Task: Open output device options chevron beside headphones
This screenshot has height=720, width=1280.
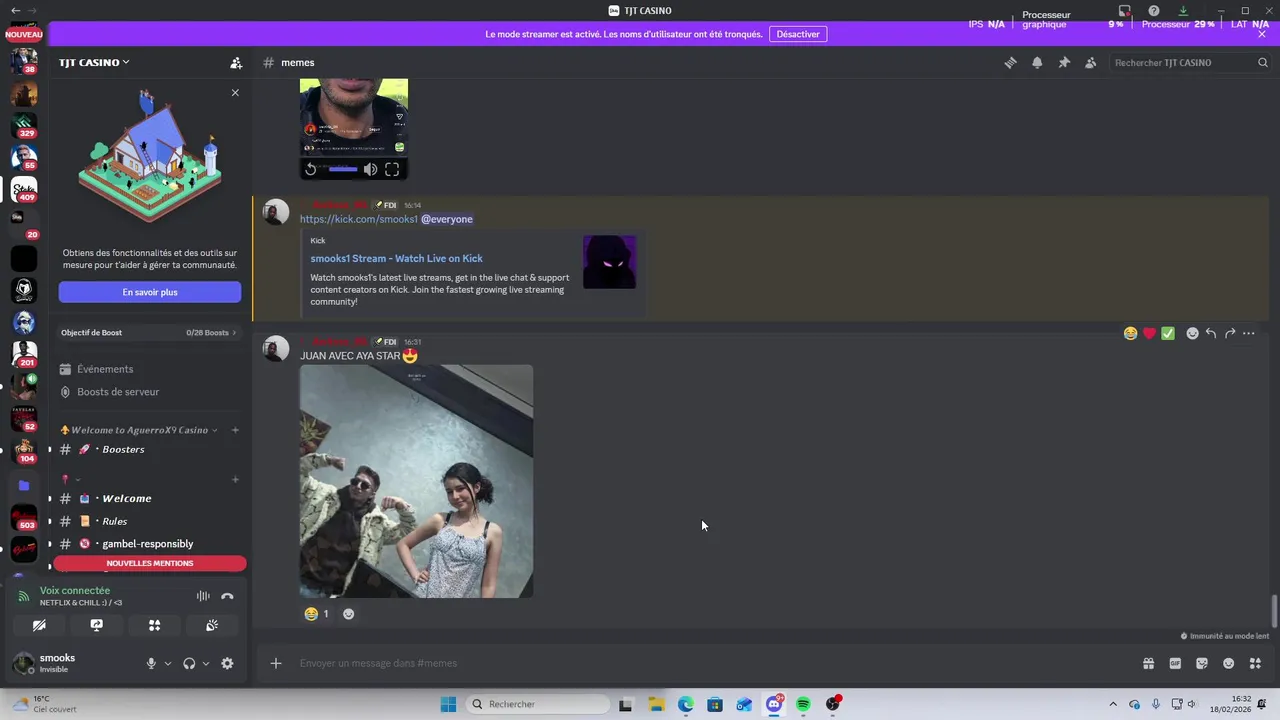Action: click(x=206, y=663)
